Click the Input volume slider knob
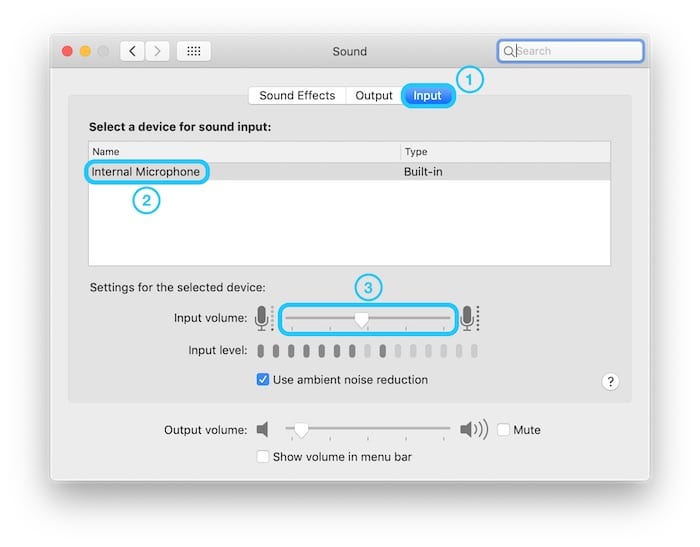The image size is (700, 547). pyautogui.click(x=361, y=319)
